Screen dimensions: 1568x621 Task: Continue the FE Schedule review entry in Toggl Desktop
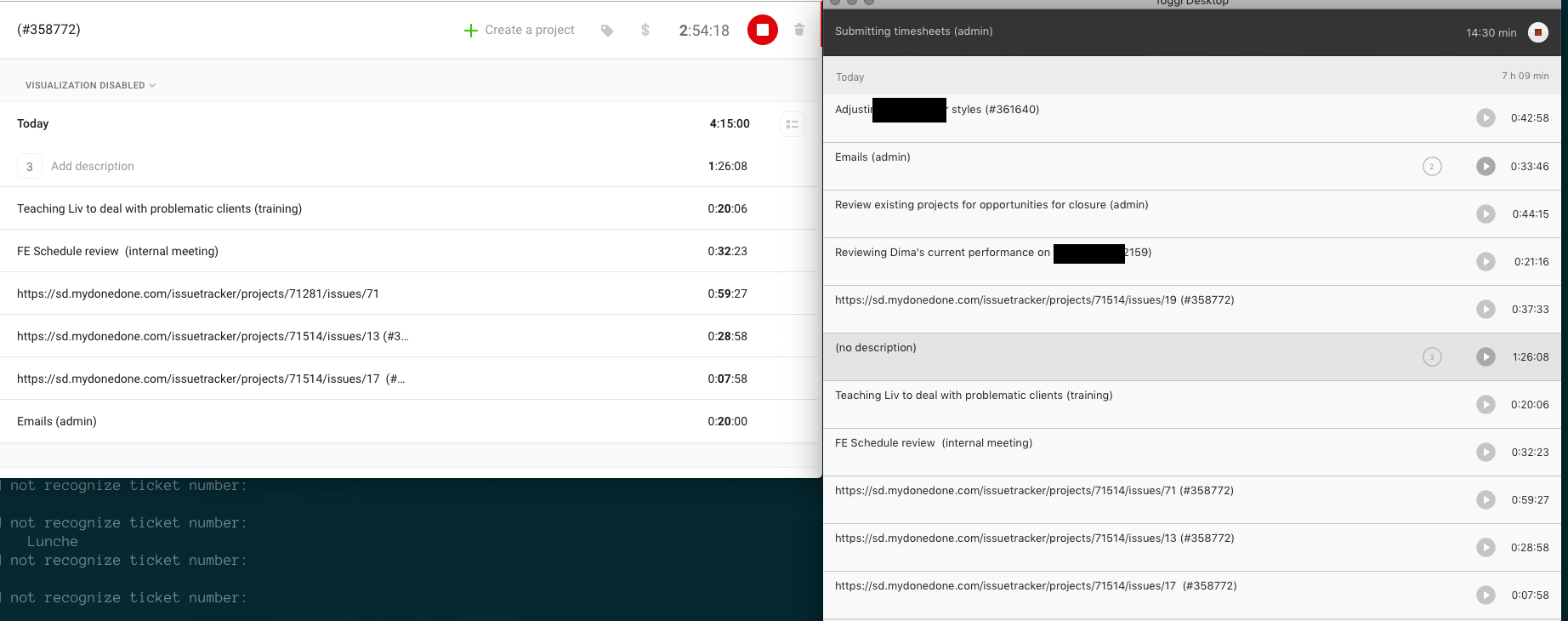pos(1486,453)
